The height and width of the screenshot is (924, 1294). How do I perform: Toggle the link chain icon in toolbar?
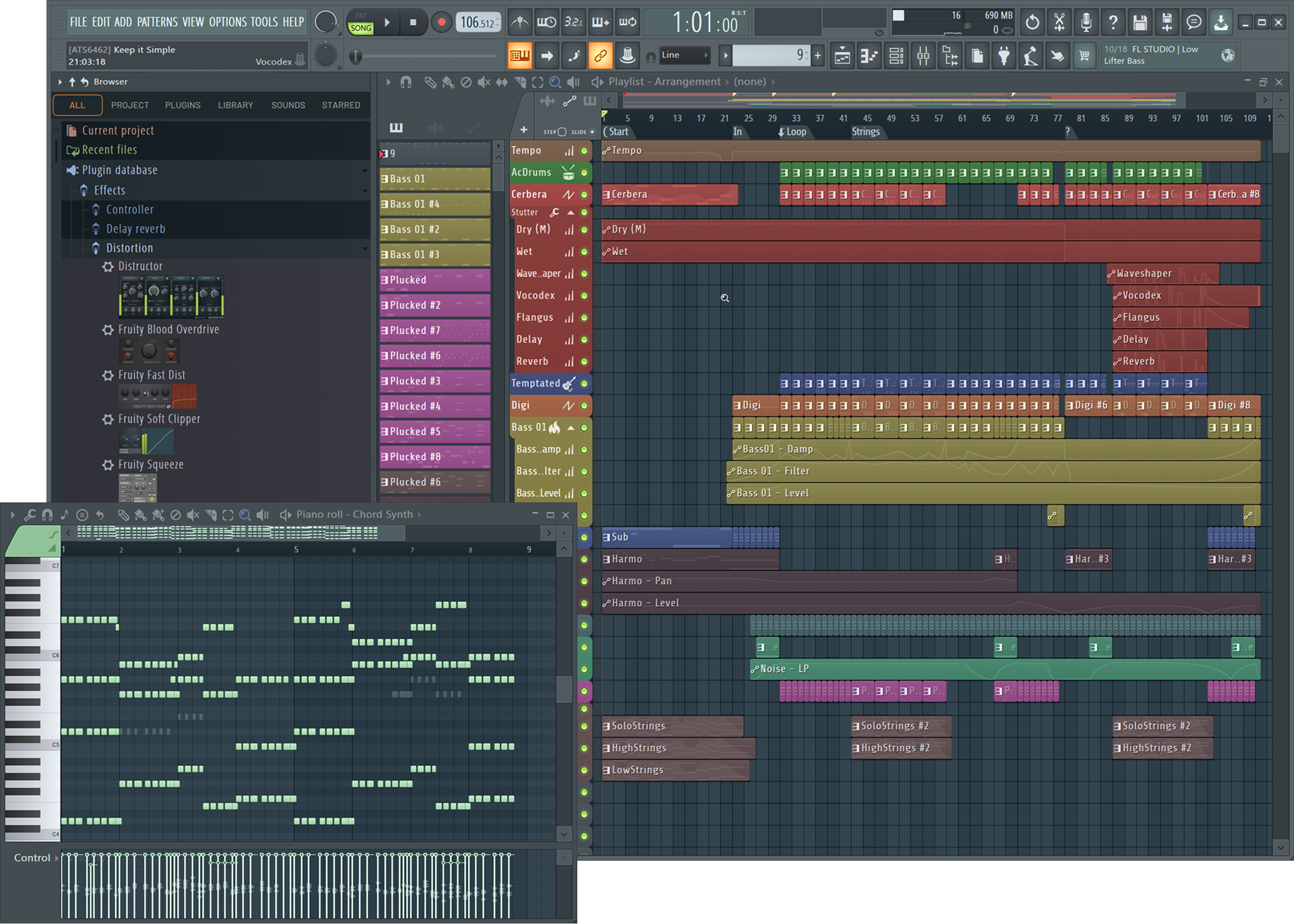pyautogui.click(x=600, y=56)
